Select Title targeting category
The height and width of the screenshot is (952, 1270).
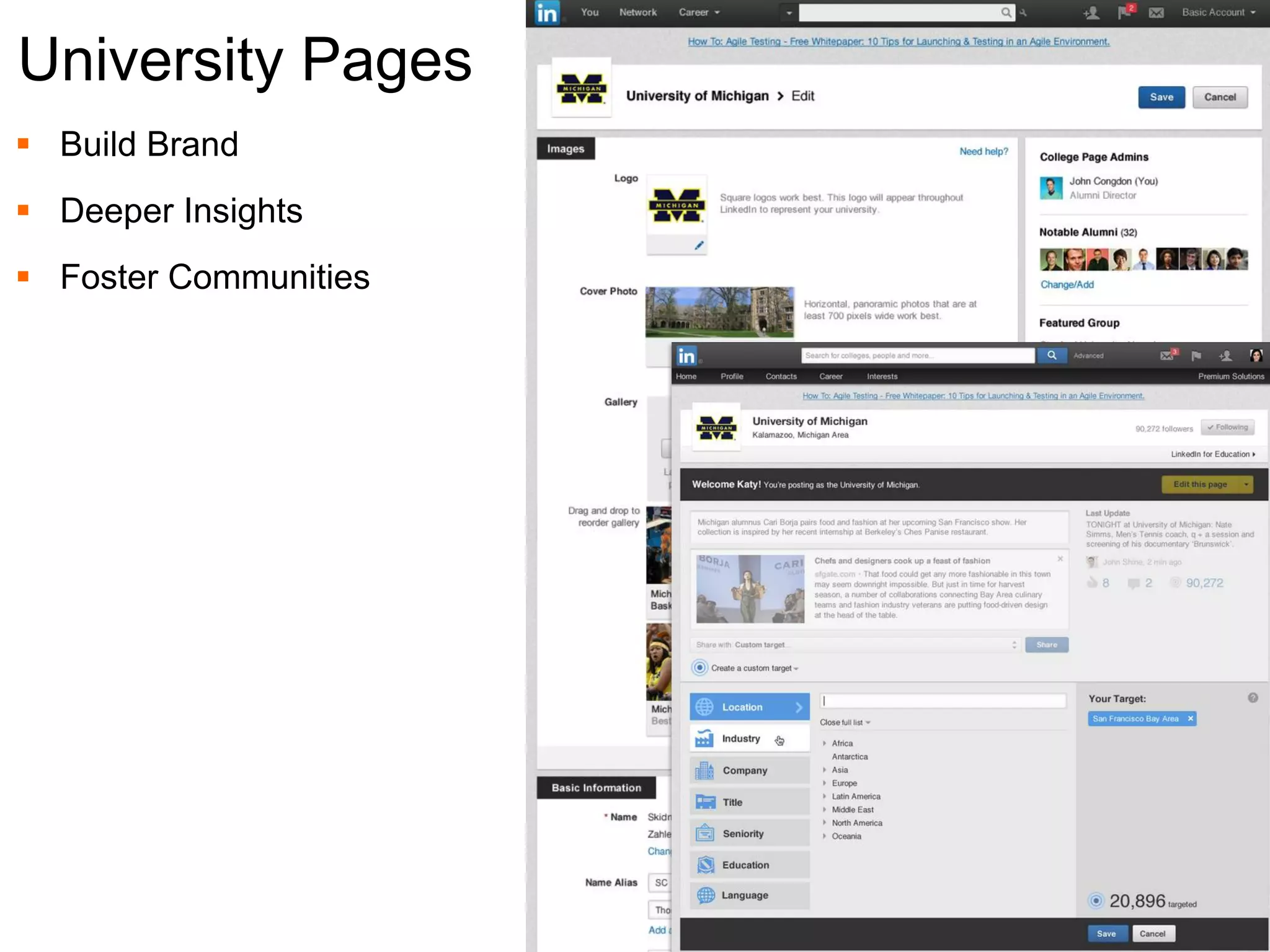(750, 802)
